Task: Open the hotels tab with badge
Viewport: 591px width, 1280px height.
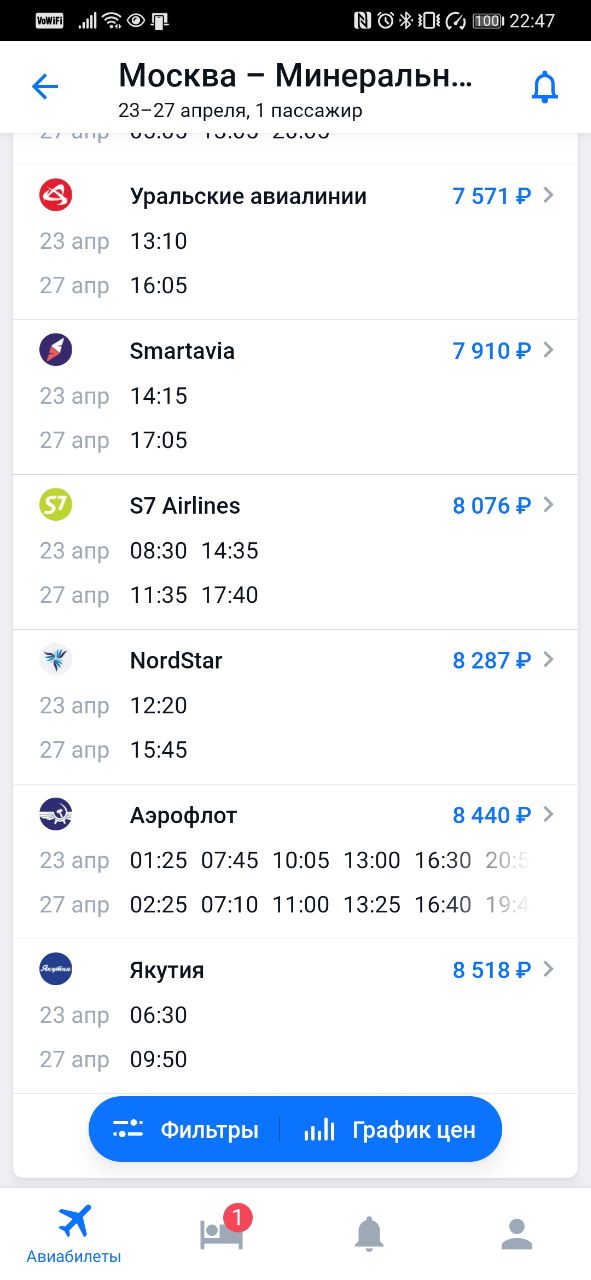Action: coord(222,1232)
